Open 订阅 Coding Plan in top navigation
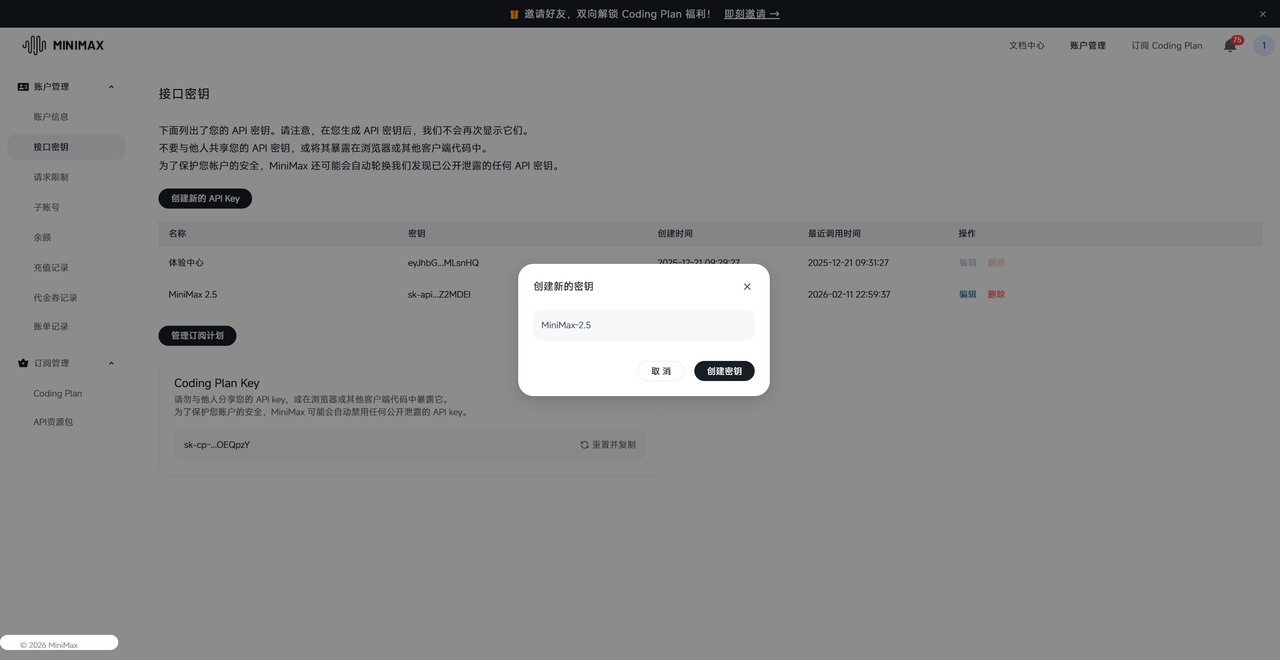The width and height of the screenshot is (1280, 660). click(x=1167, y=46)
